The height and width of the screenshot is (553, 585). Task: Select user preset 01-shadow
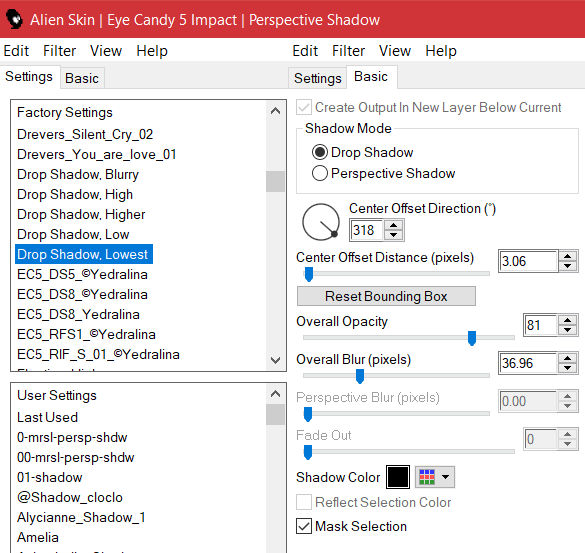(50, 477)
